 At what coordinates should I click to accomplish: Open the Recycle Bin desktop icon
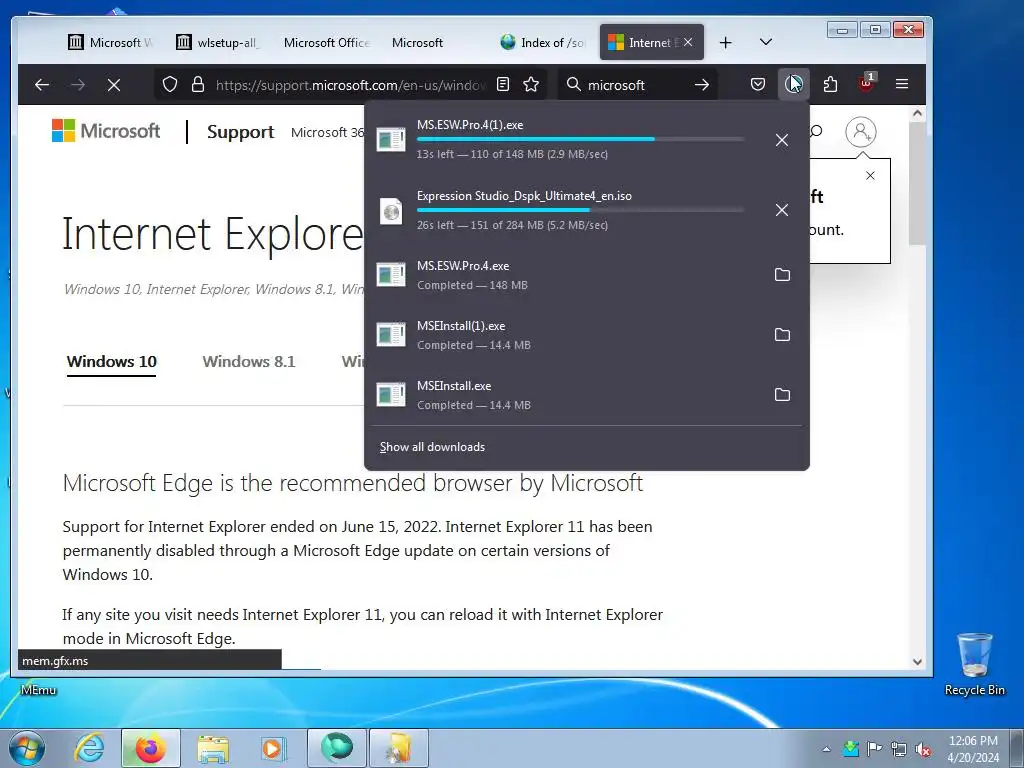click(x=974, y=664)
